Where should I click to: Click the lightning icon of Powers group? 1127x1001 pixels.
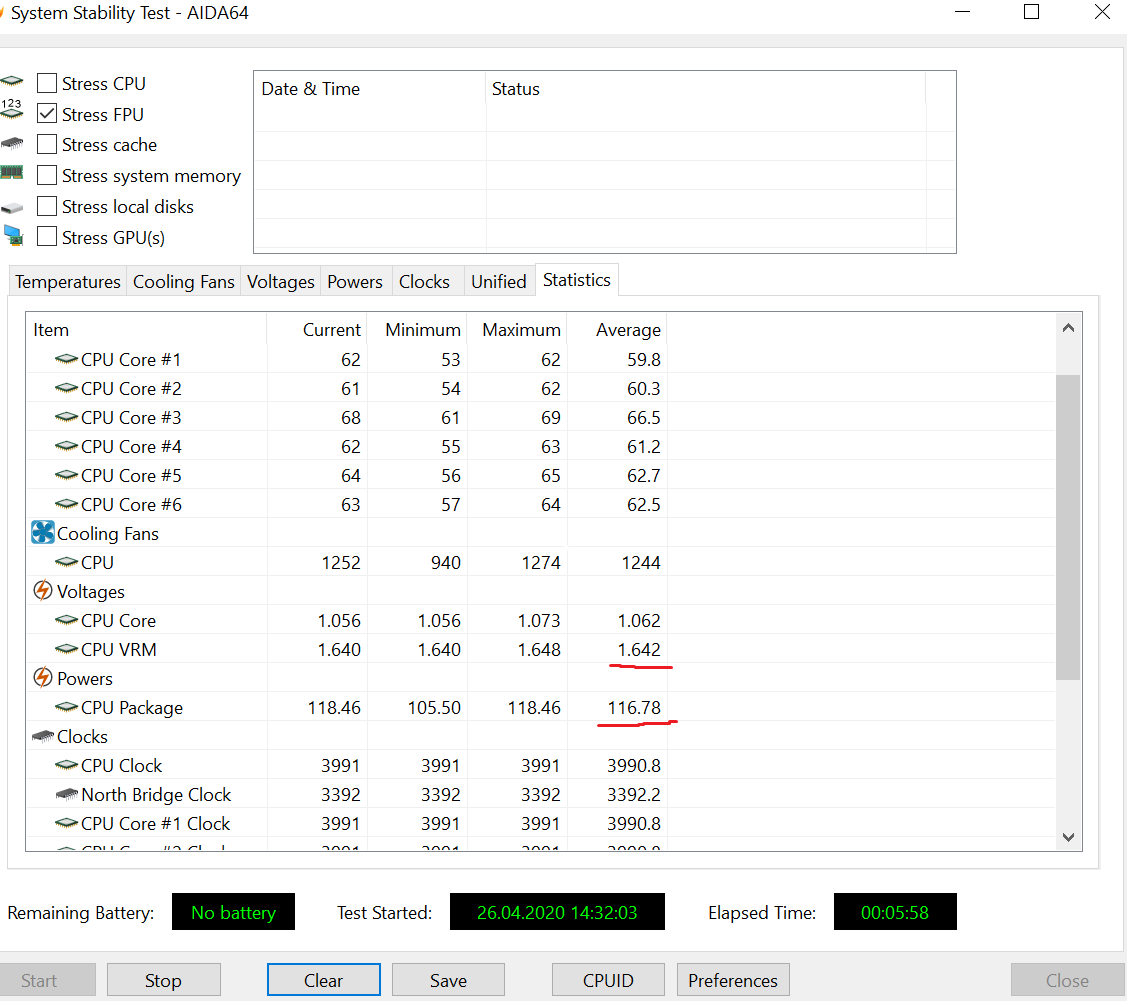pos(43,678)
